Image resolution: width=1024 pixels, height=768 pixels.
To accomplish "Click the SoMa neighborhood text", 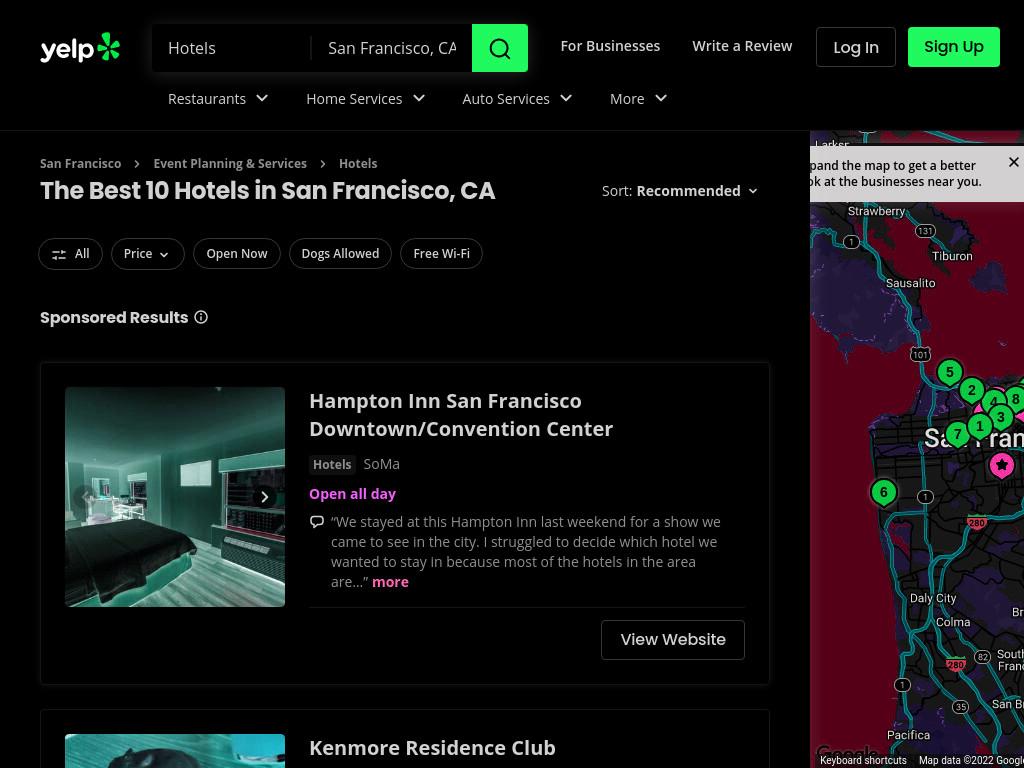I will pos(381,464).
